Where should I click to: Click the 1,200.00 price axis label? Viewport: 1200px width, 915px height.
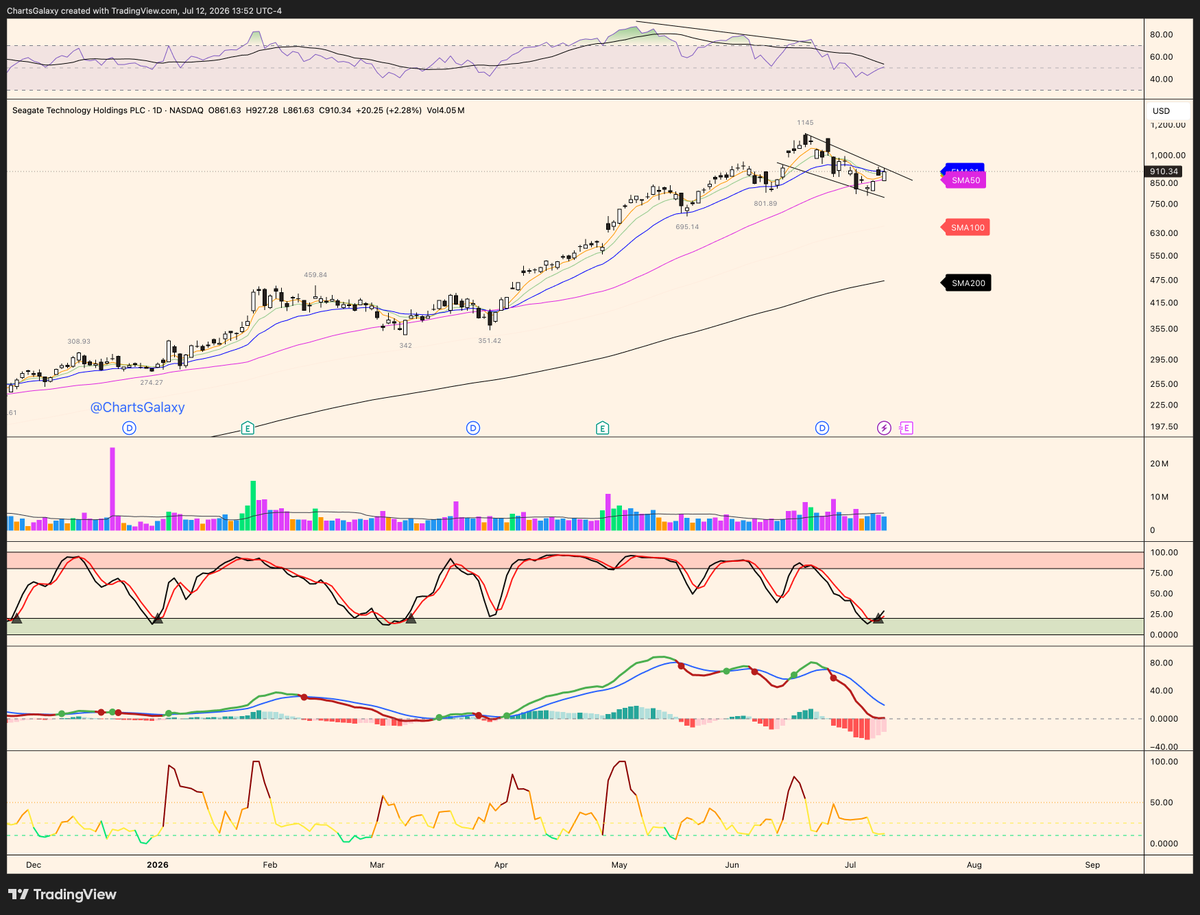click(1167, 126)
